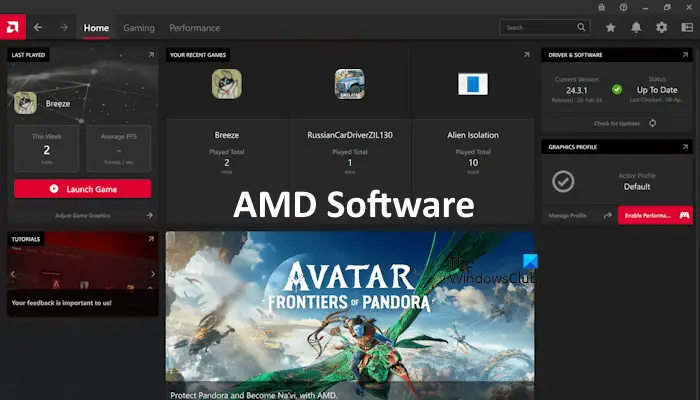Viewport: 700px width, 400px height.
Task: Open the help question mark icon
Action: (x=624, y=7)
